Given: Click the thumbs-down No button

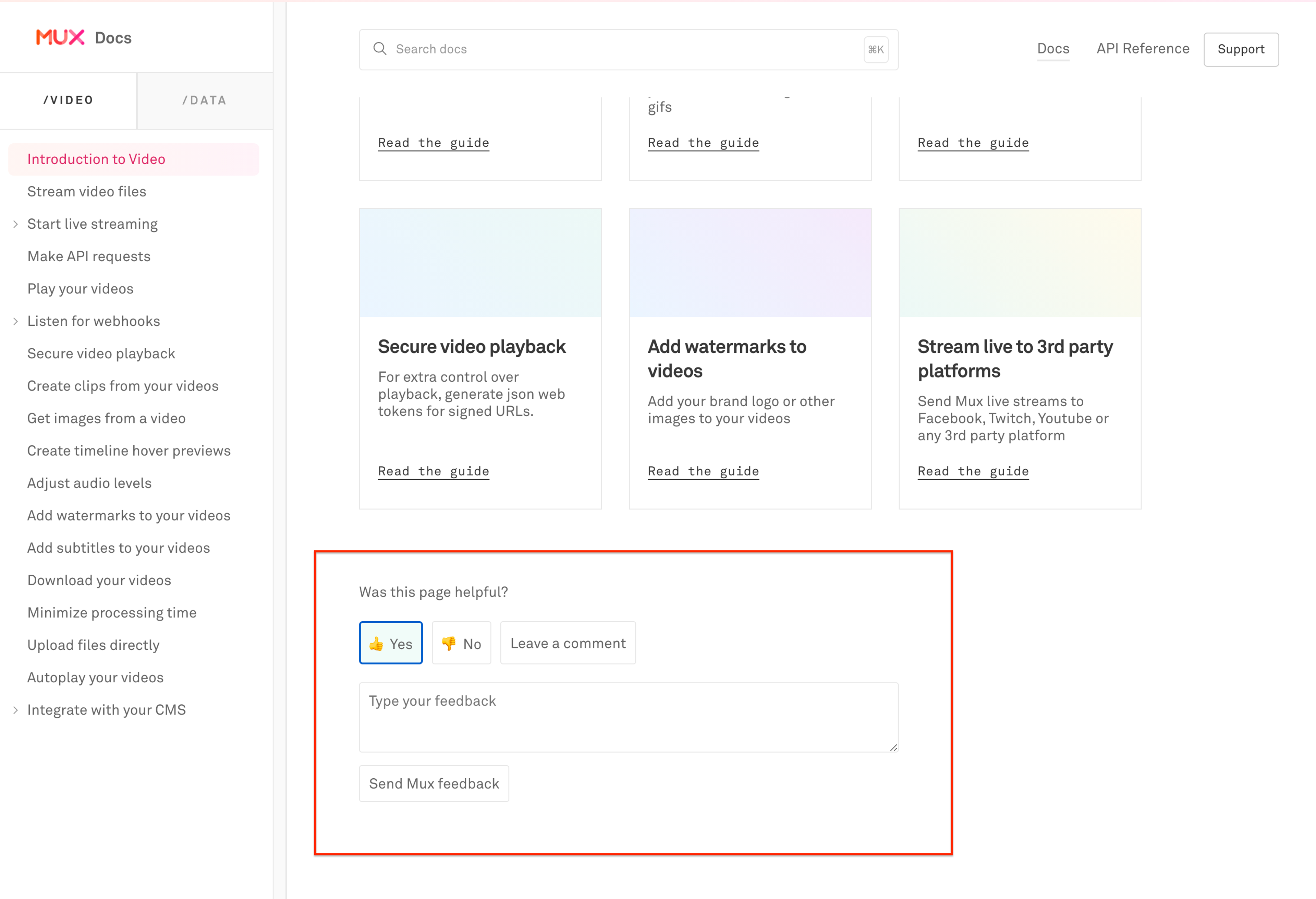Looking at the screenshot, I should pos(461,643).
